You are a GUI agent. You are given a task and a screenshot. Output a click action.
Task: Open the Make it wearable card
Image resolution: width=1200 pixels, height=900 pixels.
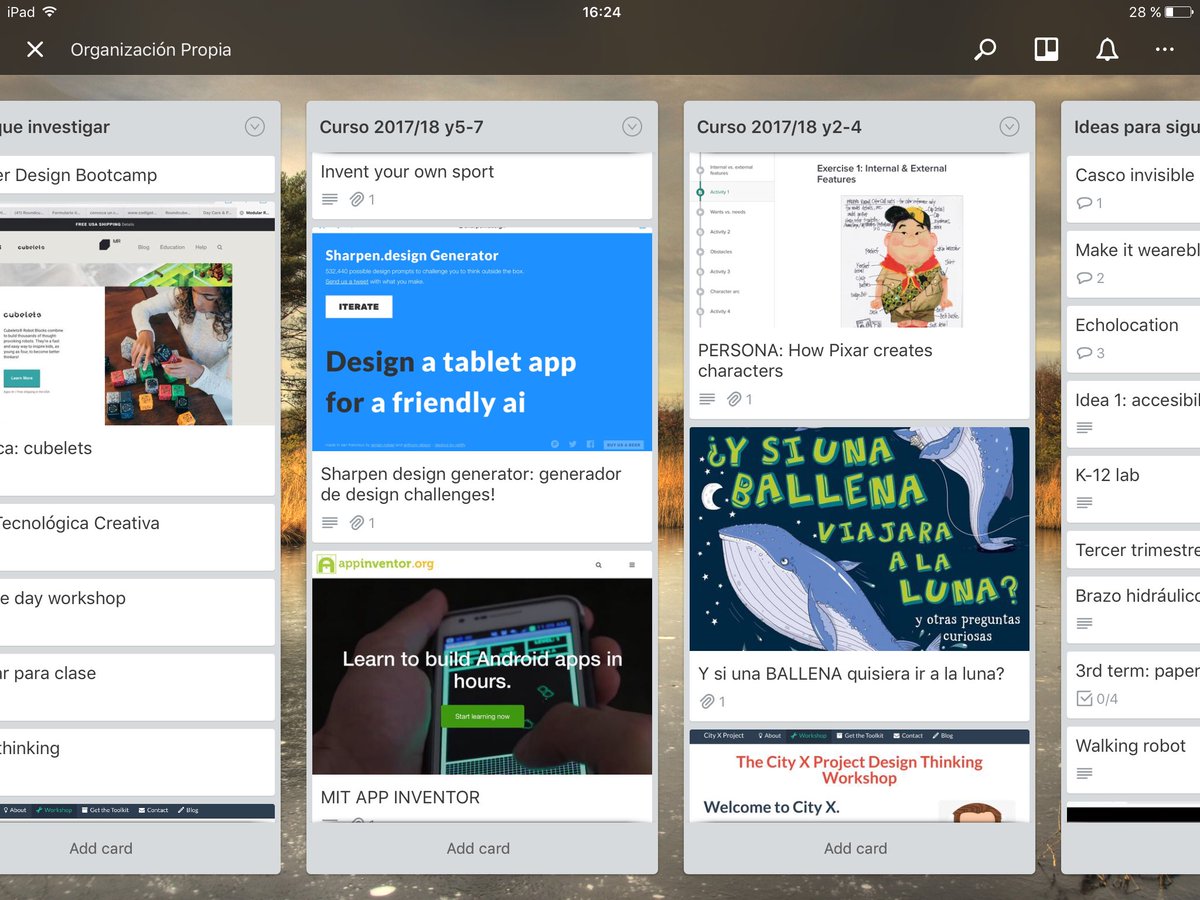click(x=1133, y=263)
